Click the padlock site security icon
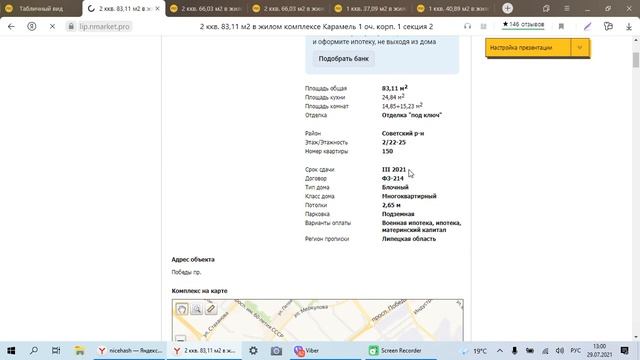Viewport: 640px width, 360px height. [71, 27]
